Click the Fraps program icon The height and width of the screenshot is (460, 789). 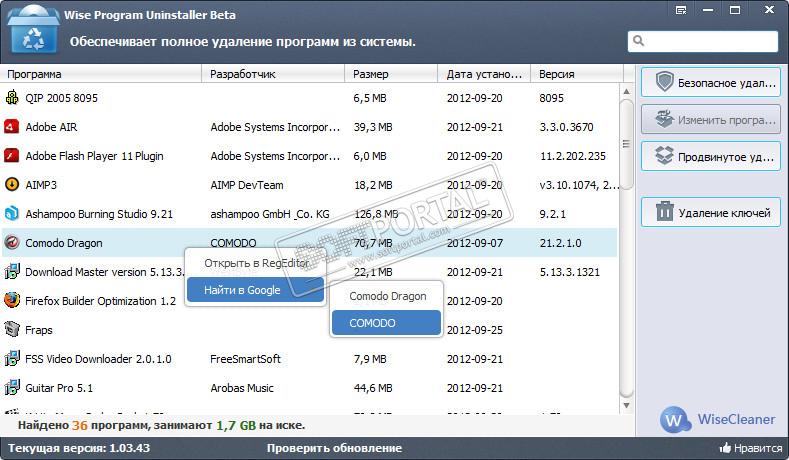pos(12,330)
